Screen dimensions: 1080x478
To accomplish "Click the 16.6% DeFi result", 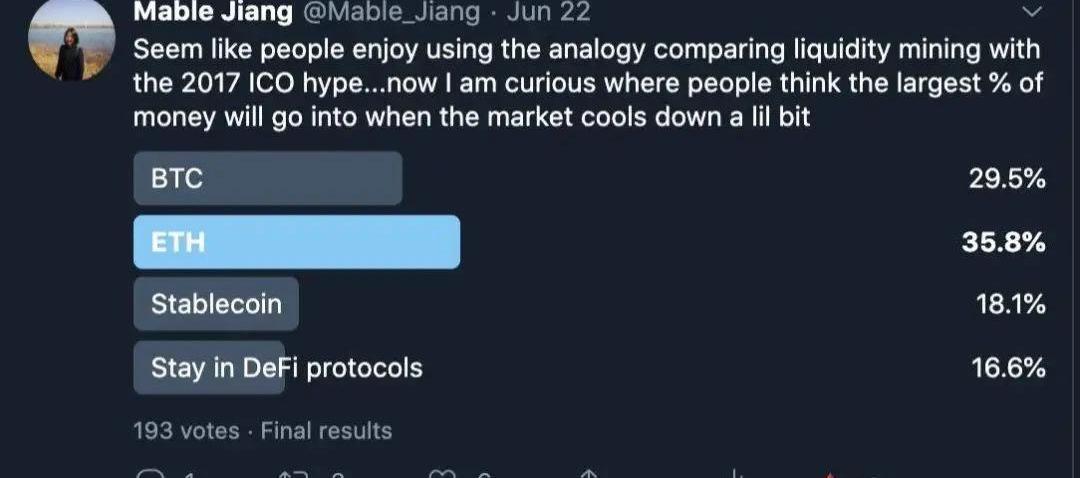I will pyautogui.click(x=1009, y=368).
